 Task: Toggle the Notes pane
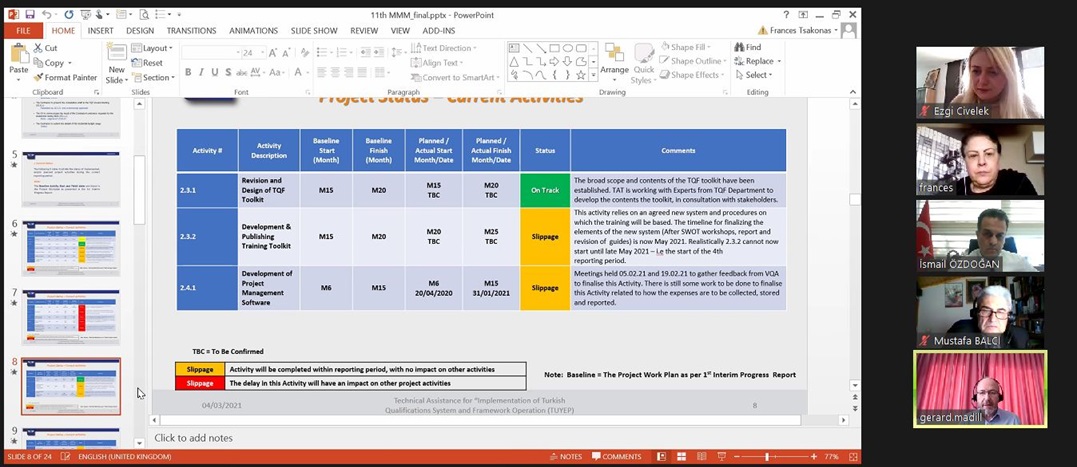pyautogui.click(x=566, y=457)
